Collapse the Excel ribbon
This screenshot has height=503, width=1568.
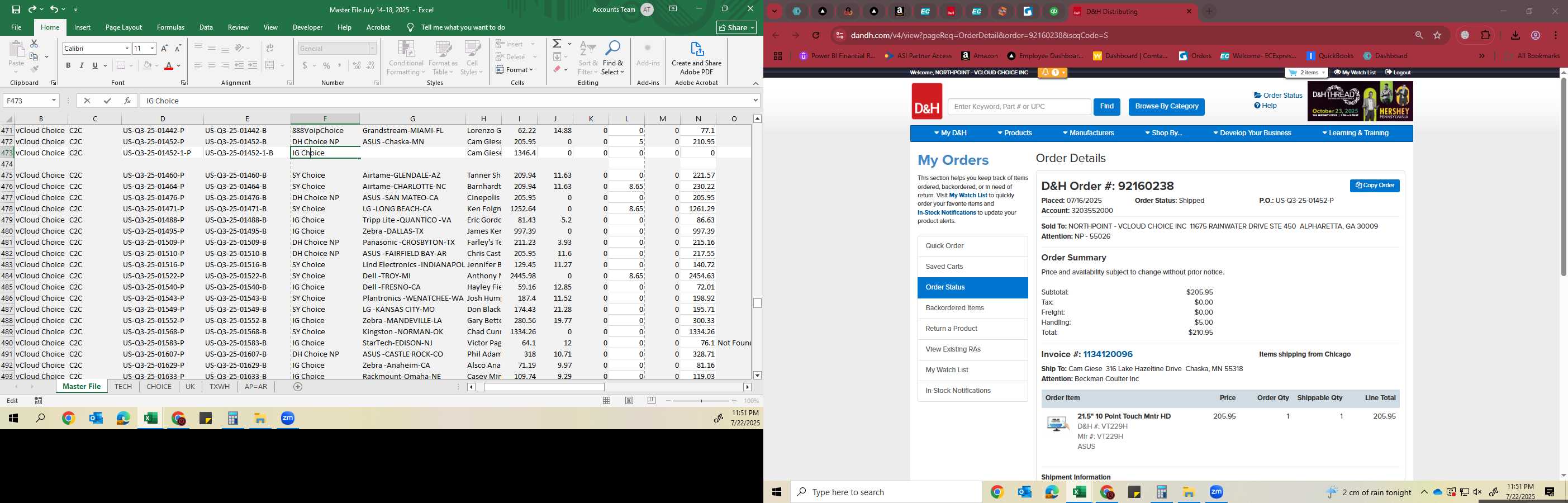[x=756, y=83]
